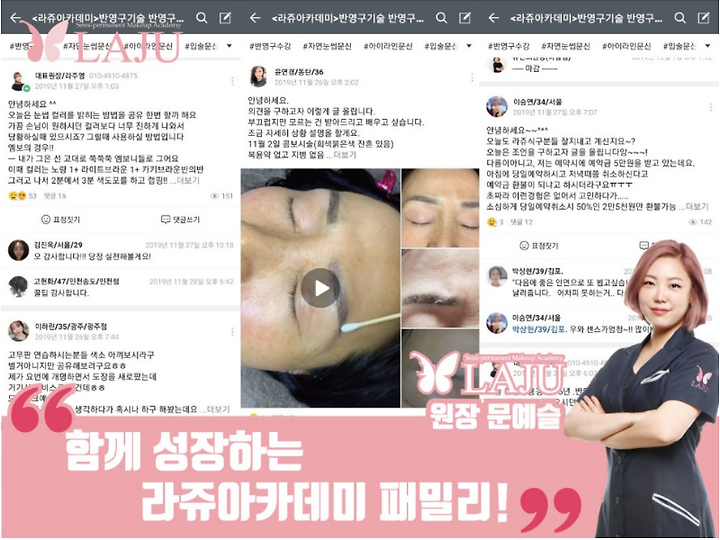The height and width of the screenshot is (540, 720).
Task: Open more options on 이하린/35/광주 post
Action: 232,331
